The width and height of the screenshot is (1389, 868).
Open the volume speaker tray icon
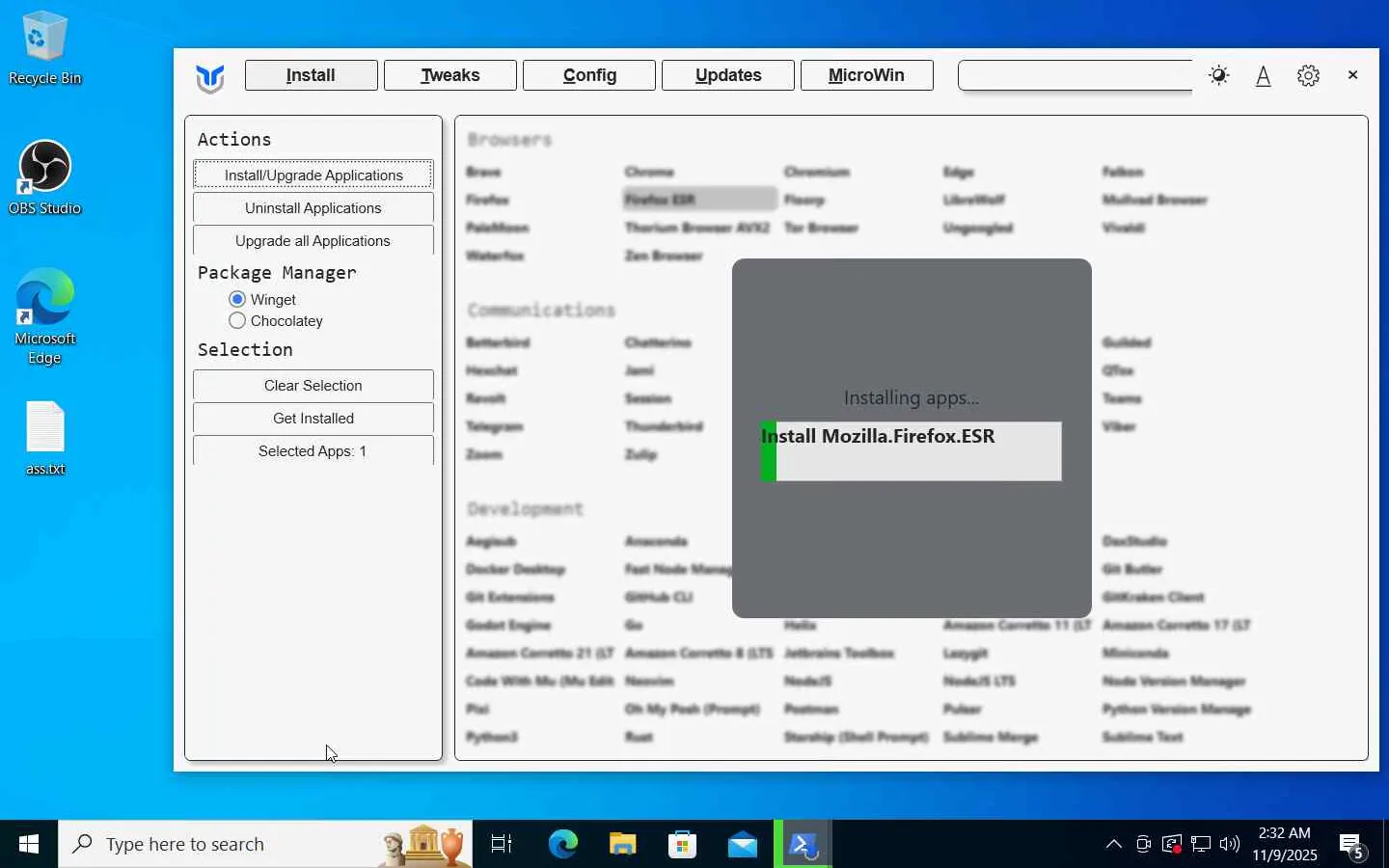click(x=1230, y=845)
